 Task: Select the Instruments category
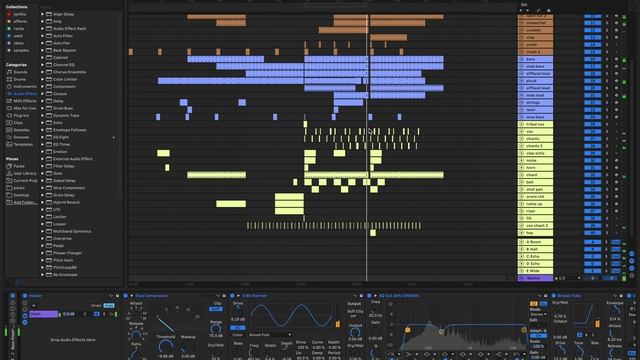pos(22,87)
